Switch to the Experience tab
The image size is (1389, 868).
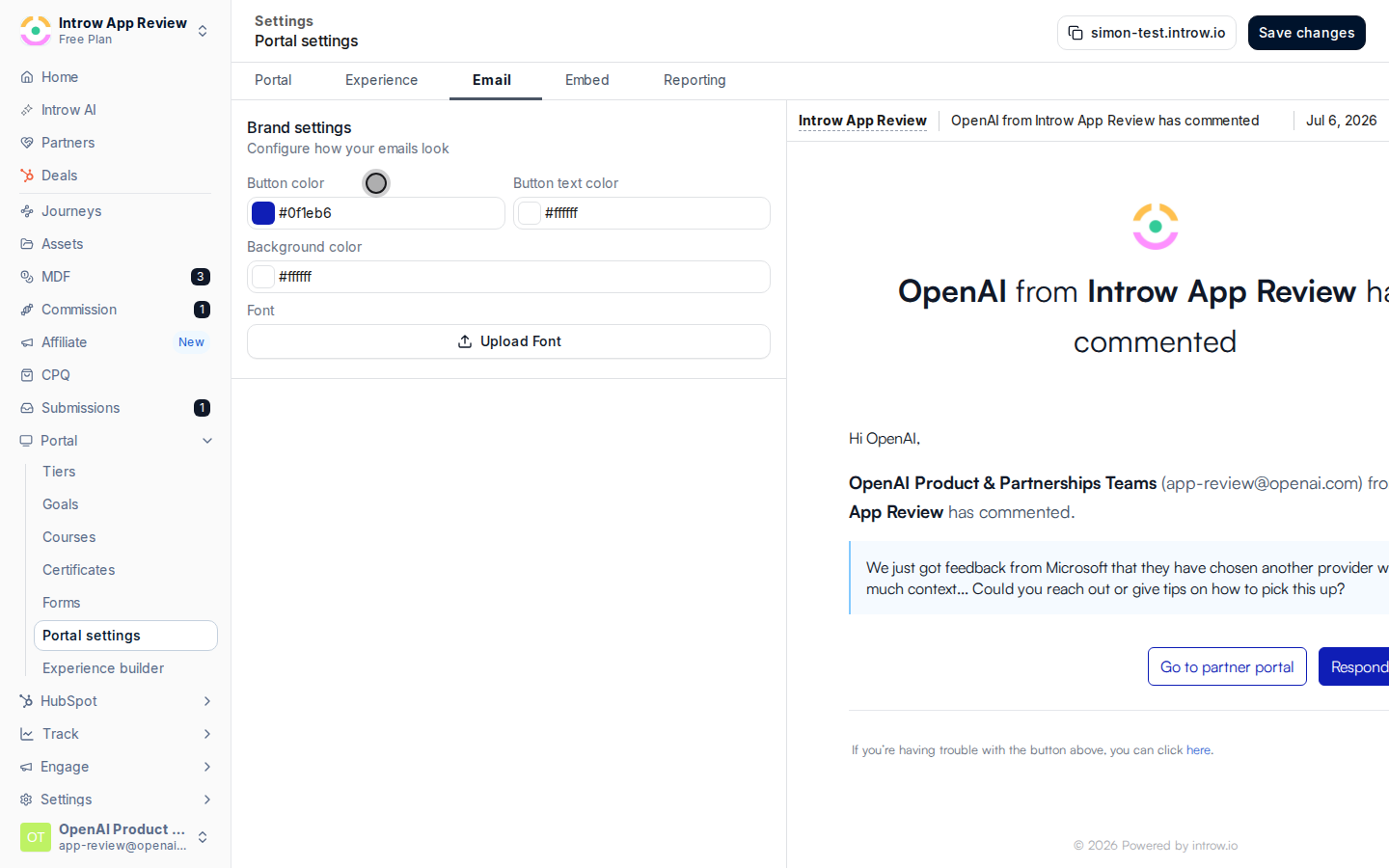click(381, 80)
